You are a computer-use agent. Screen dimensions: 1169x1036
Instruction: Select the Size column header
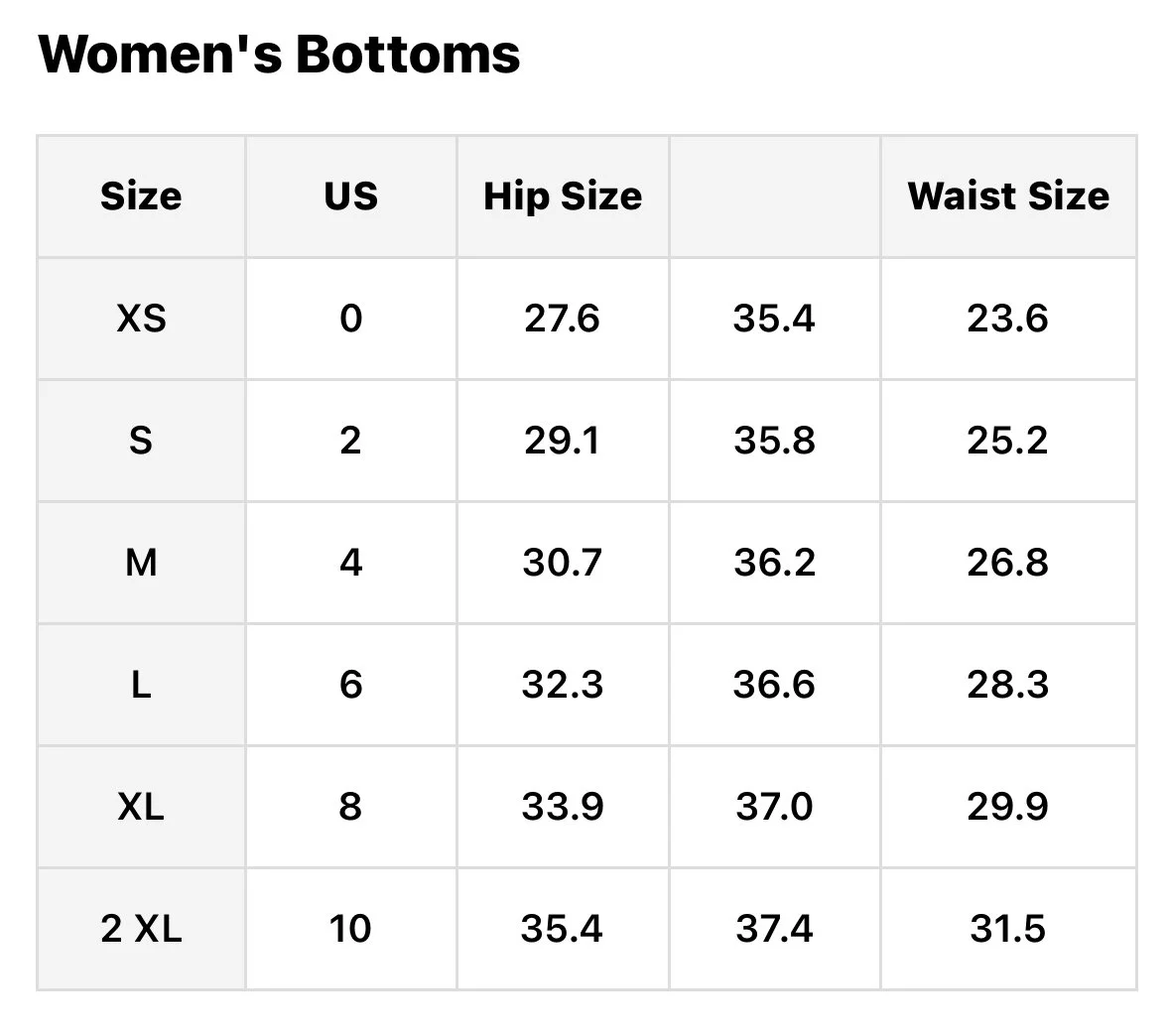[141, 196]
